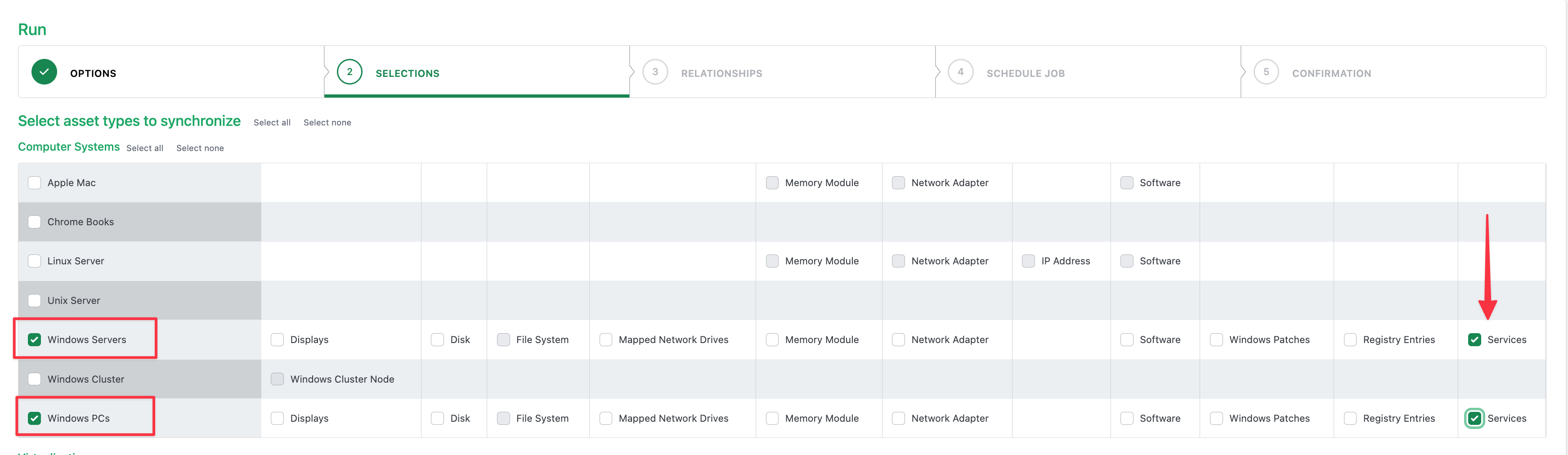The width and height of the screenshot is (1568, 455).
Task: Enable Displays for Windows PCs
Action: click(278, 418)
